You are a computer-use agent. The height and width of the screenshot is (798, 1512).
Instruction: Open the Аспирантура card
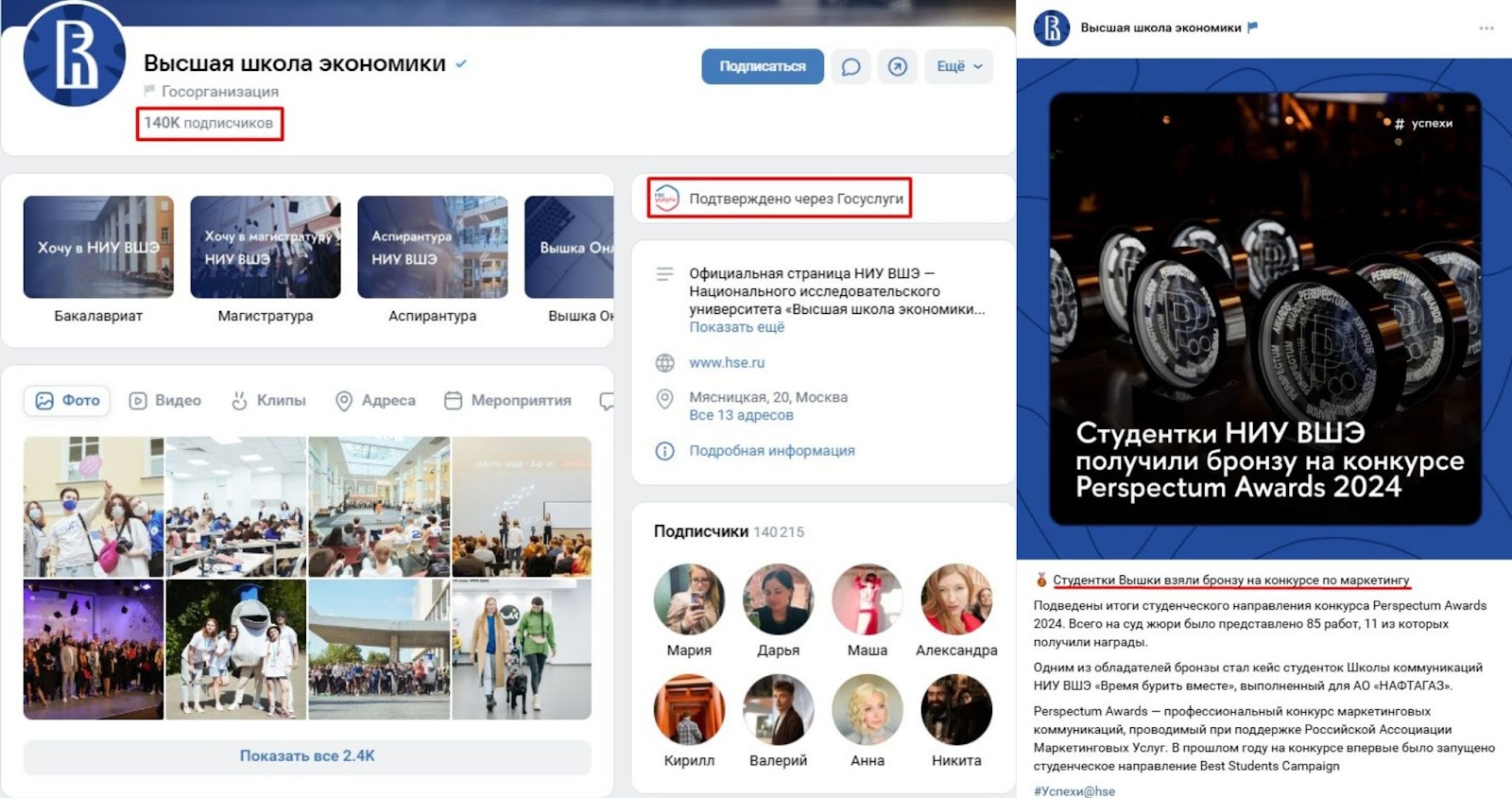pyautogui.click(x=433, y=260)
